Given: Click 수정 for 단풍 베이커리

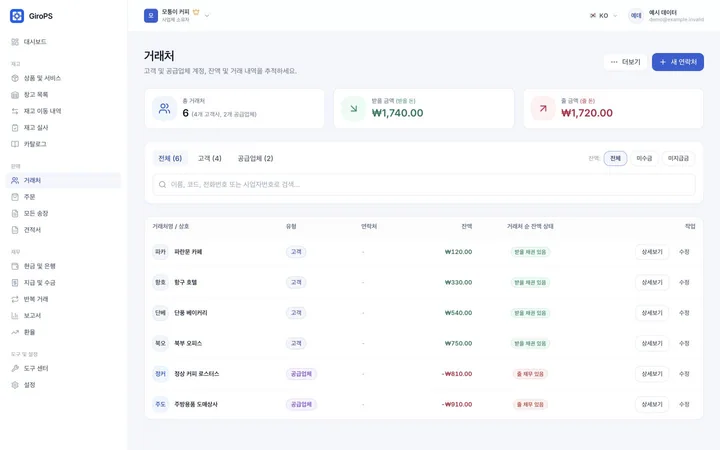Looking at the screenshot, I should [x=684, y=313].
